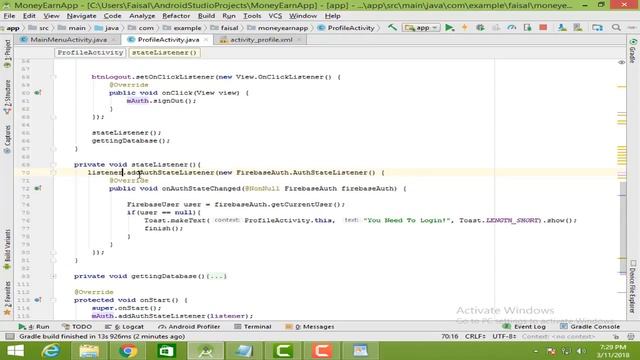Image resolution: width=640 pixels, height=360 pixels.
Task: Collapse the addAuthStateListener block fold marker
Action: [x=53, y=173]
